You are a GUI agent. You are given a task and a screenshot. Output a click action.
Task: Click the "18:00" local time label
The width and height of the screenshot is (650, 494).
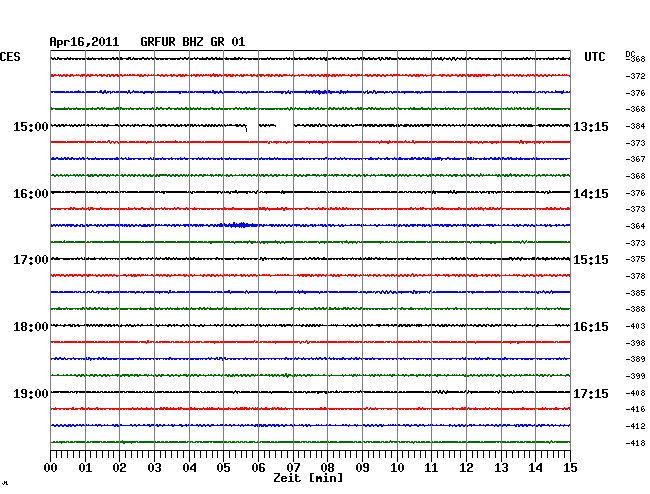[x=31, y=327]
